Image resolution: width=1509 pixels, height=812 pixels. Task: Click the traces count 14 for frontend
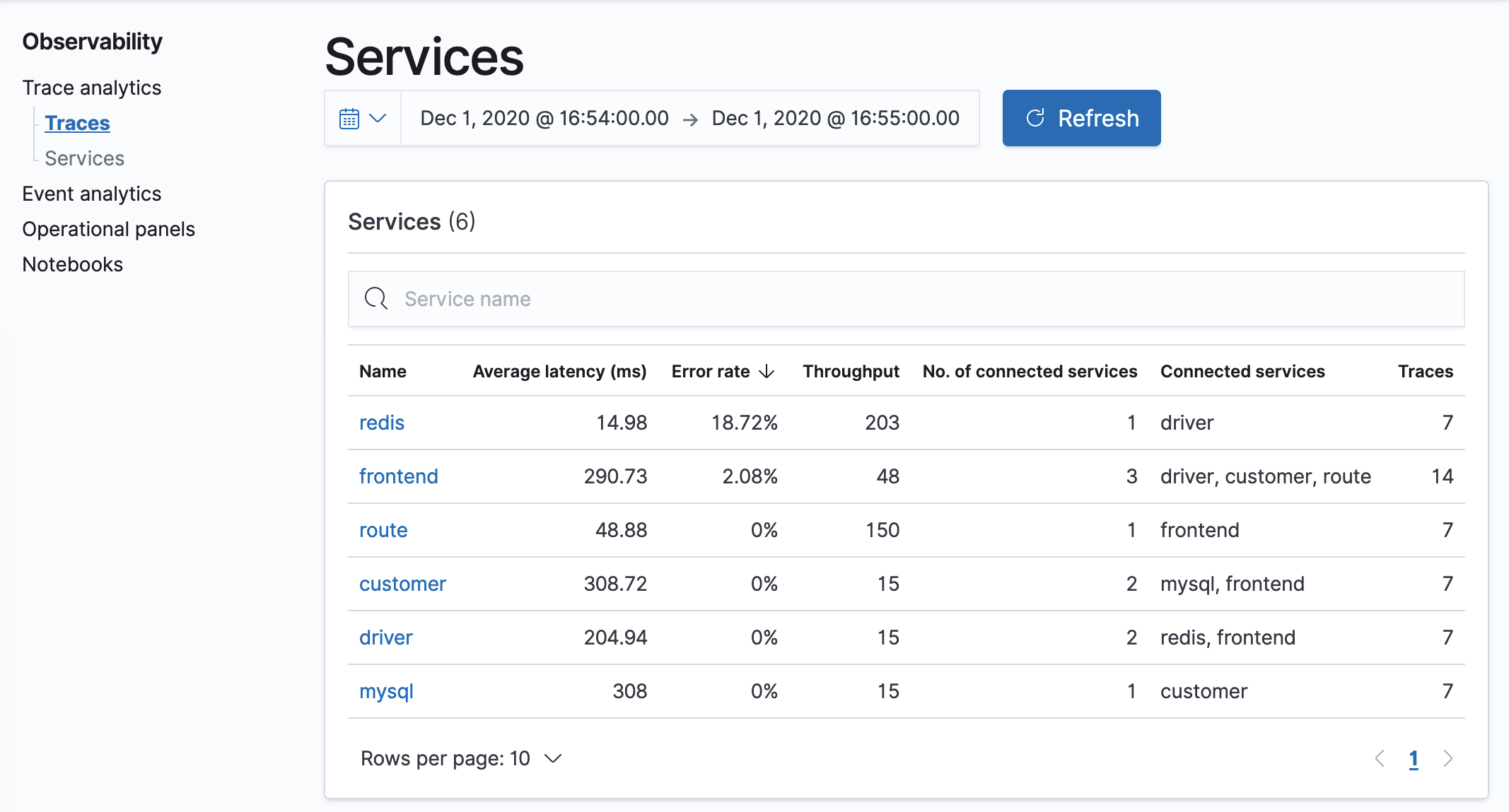pos(1443,476)
